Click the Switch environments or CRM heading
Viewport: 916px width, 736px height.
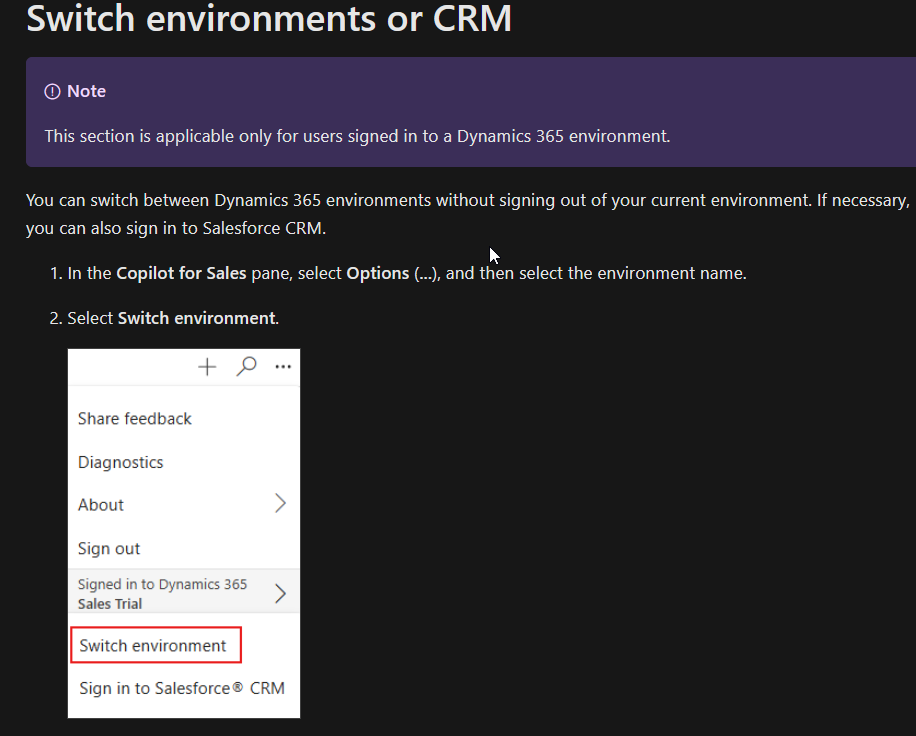pyautogui.click(x=269, y=19)
